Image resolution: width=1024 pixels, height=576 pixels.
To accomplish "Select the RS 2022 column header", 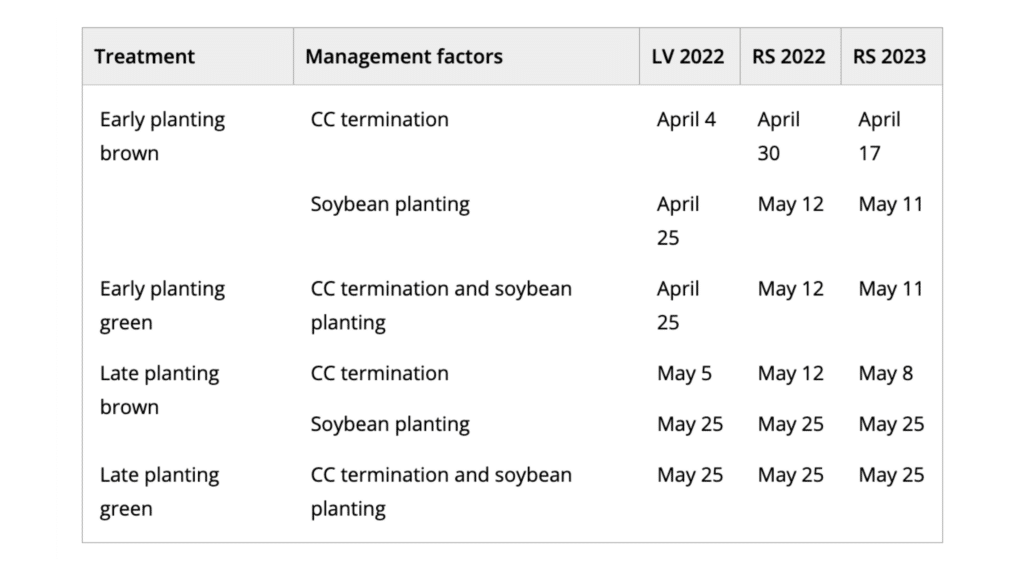I will click(x=789, y=56).
